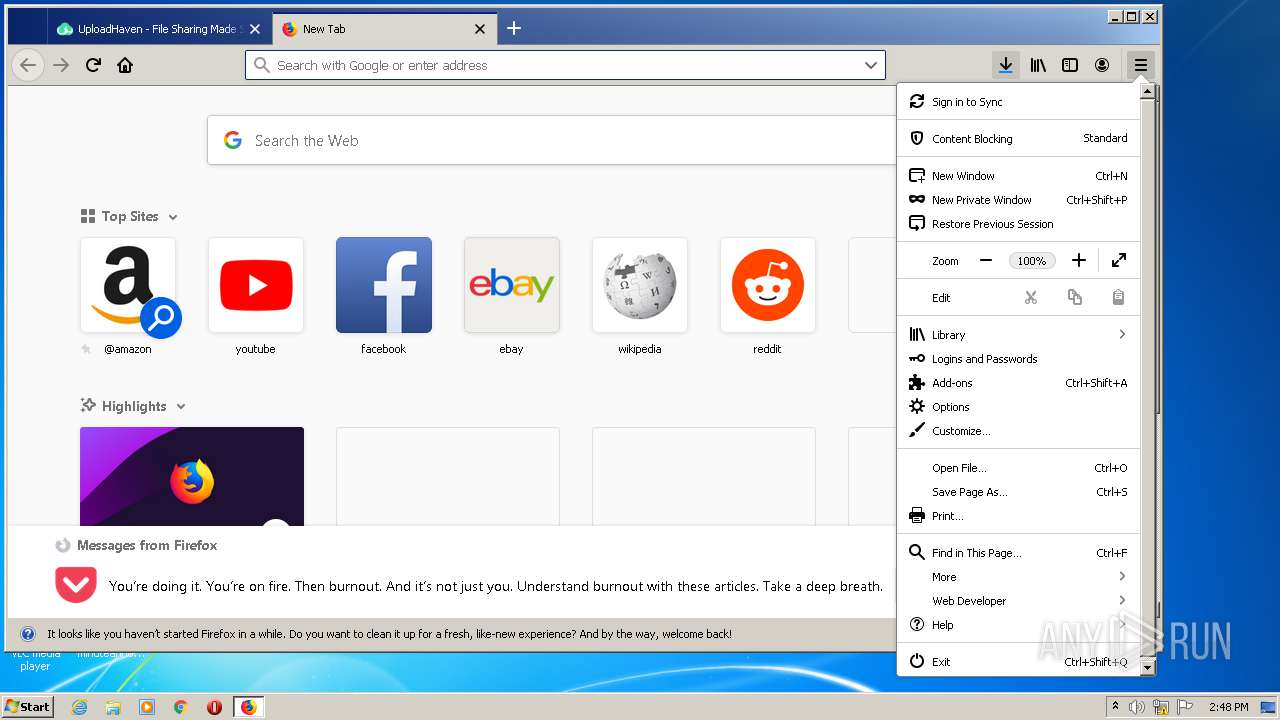Select Sign in to Sync
Screen dimensions: 1280x720
pos(1018,102)
